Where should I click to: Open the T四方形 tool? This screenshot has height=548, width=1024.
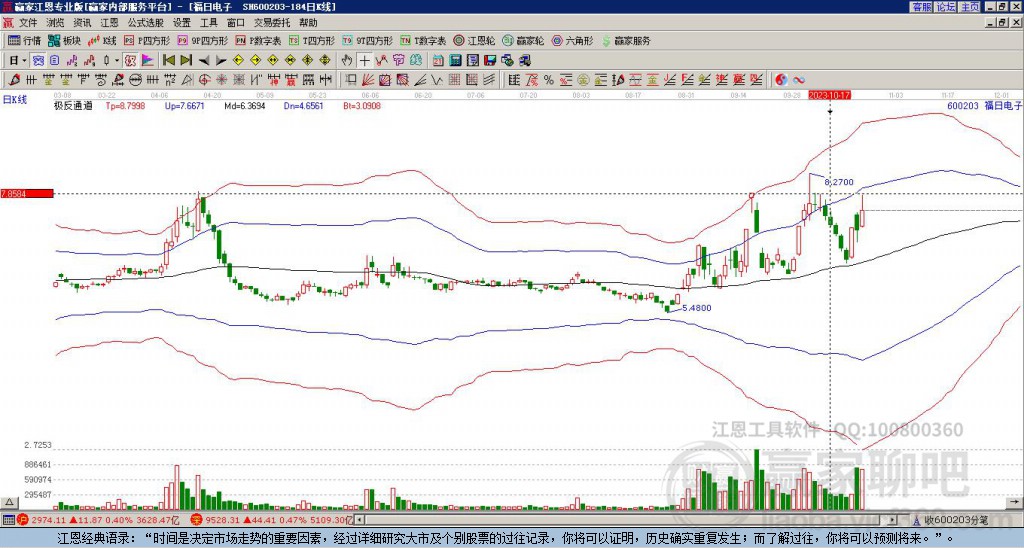pyautogui.click(x=312, y=40)
